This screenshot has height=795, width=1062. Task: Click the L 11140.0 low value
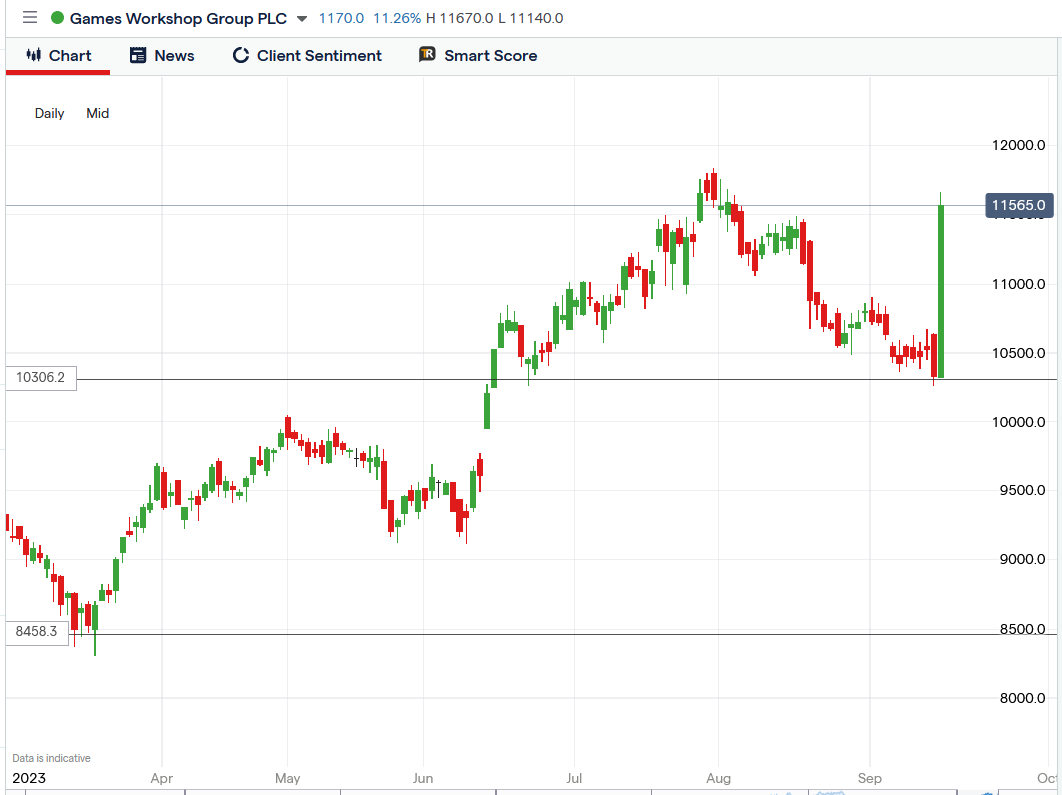coord(531,18)
